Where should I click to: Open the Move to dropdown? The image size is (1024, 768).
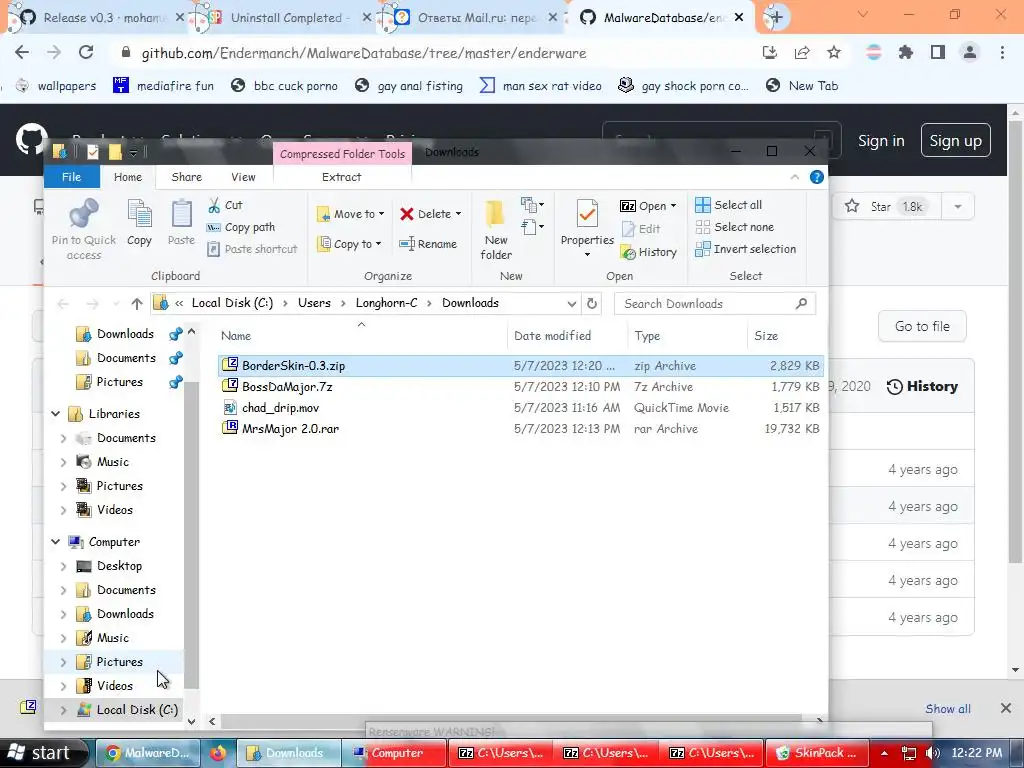(351, 214)
